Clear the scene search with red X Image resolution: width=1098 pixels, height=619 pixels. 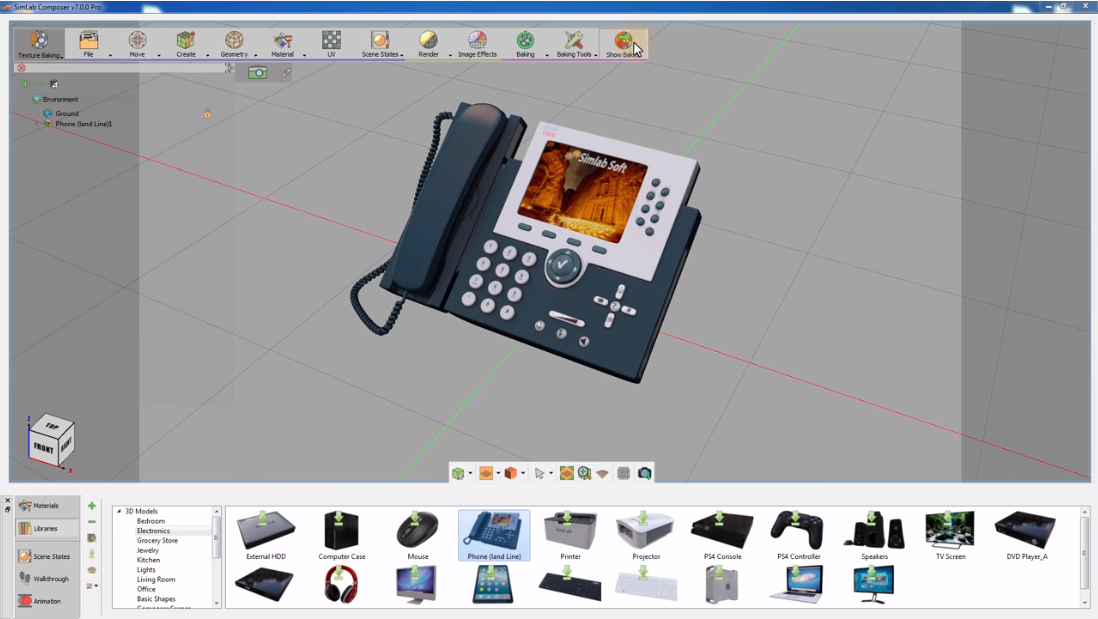[x=21, y=68]
